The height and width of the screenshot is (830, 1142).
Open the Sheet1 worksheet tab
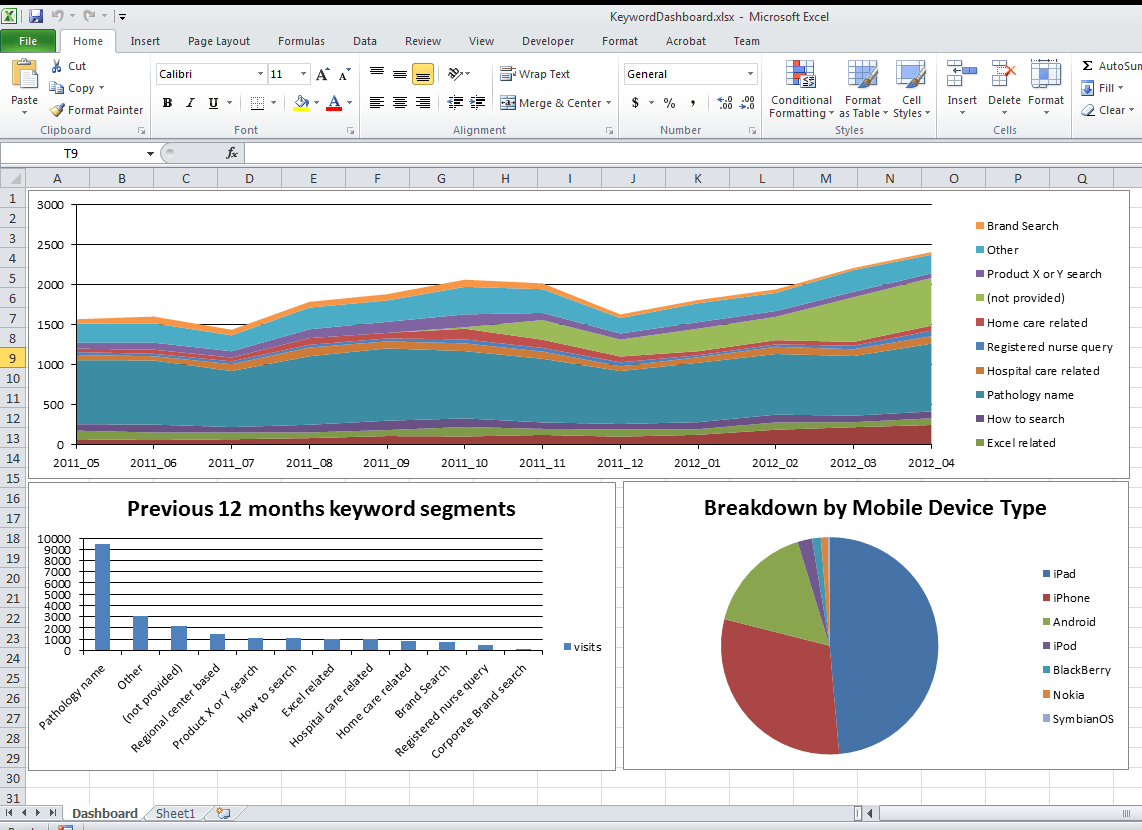(174, 813)
